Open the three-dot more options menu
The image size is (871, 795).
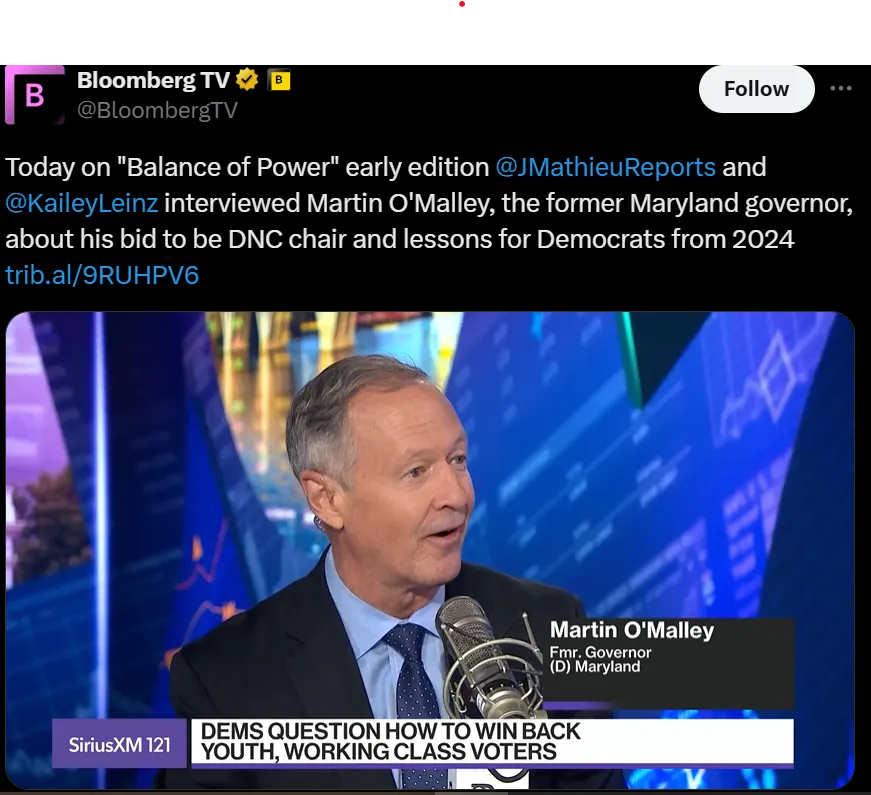(840, 88)
